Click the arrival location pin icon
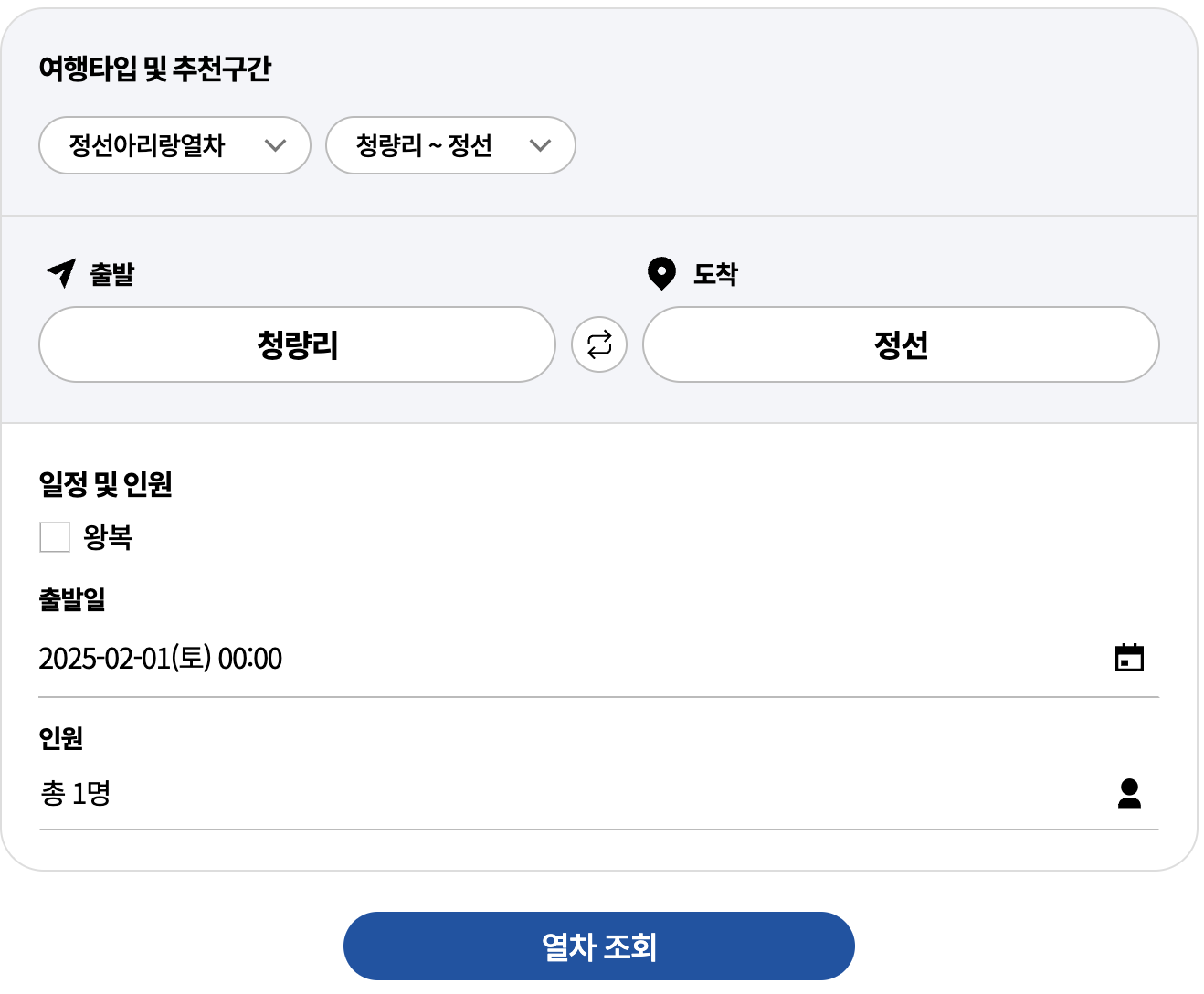This screenshot has height=994, width=1204. pyautogui.click(x=660, y=272)
